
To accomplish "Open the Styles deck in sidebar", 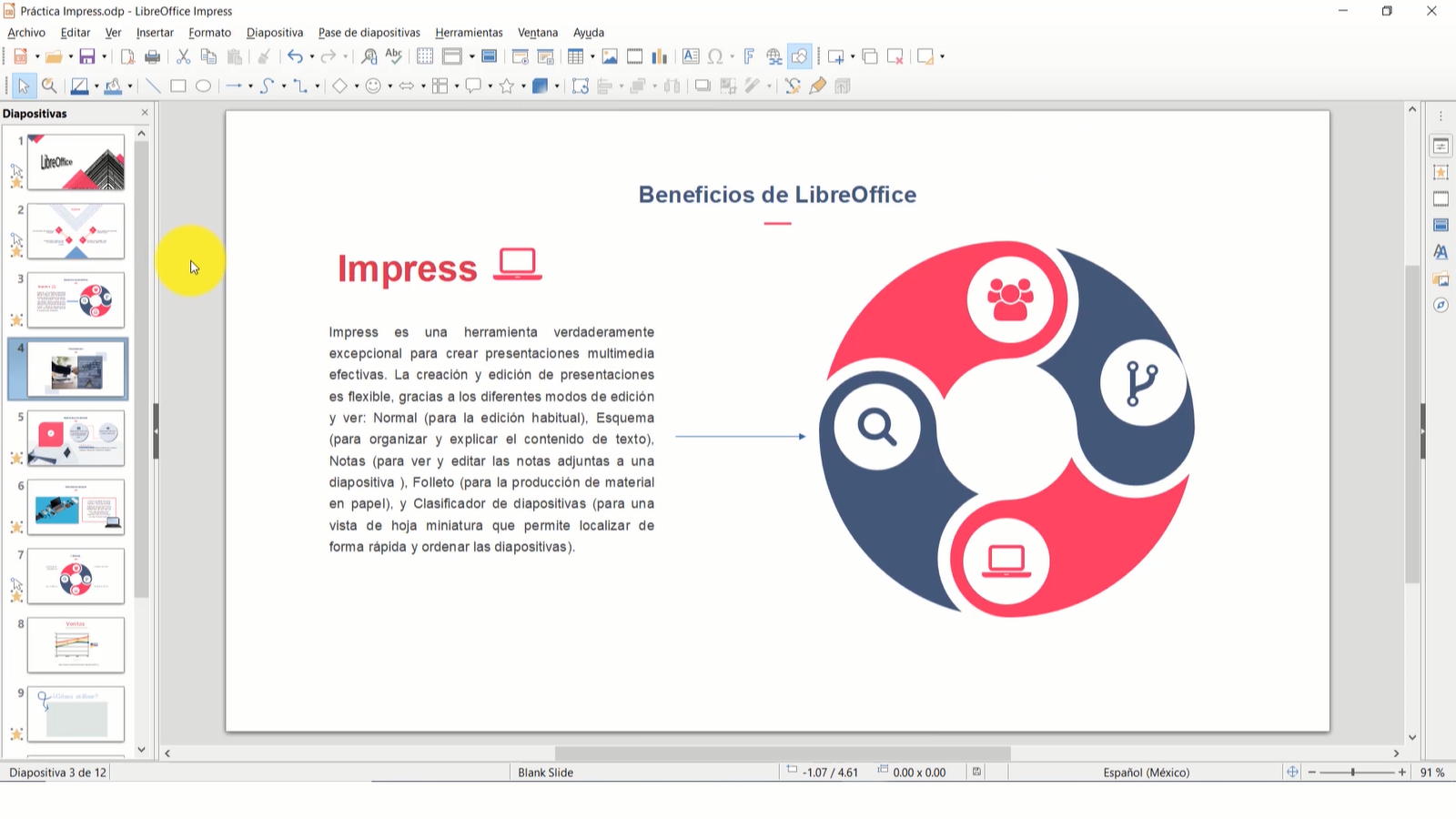I will [x=1441, y=252].
